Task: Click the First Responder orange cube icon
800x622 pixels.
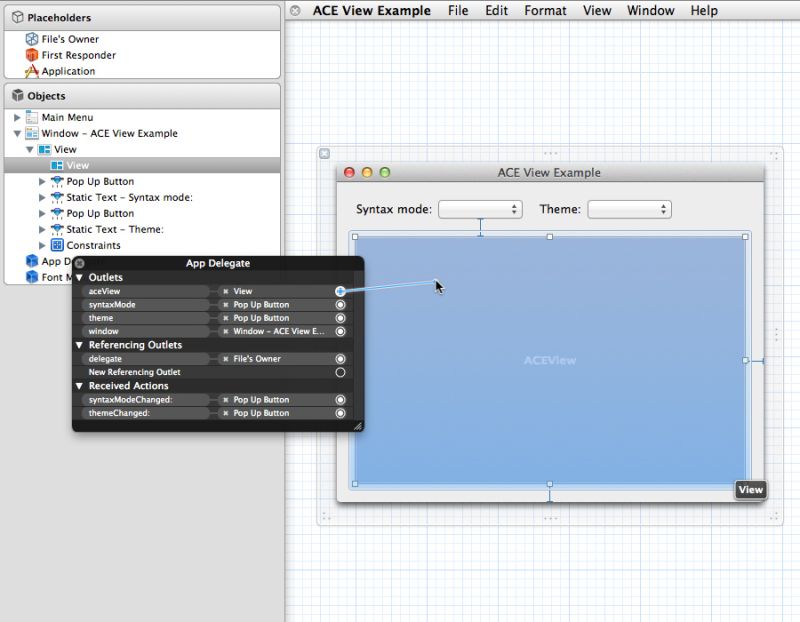Action: click(x=32, y=55)
